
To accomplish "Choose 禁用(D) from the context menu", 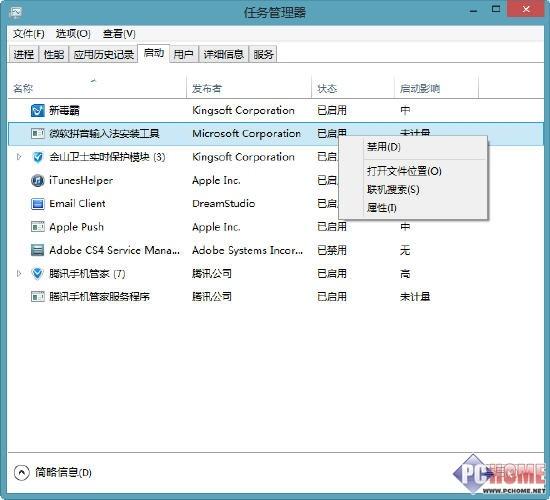I will 383,147.
